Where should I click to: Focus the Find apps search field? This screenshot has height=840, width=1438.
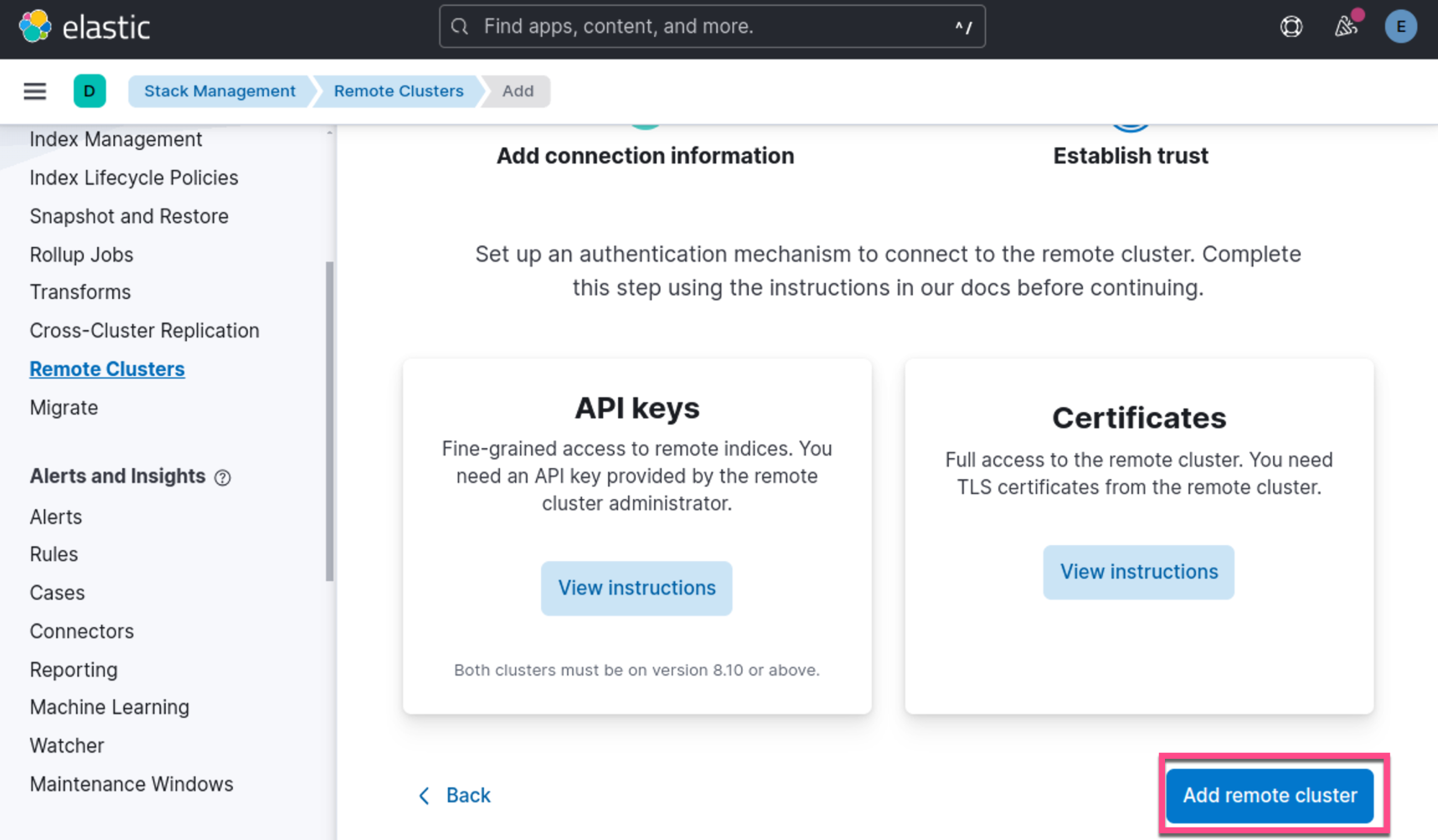[712, 27]
